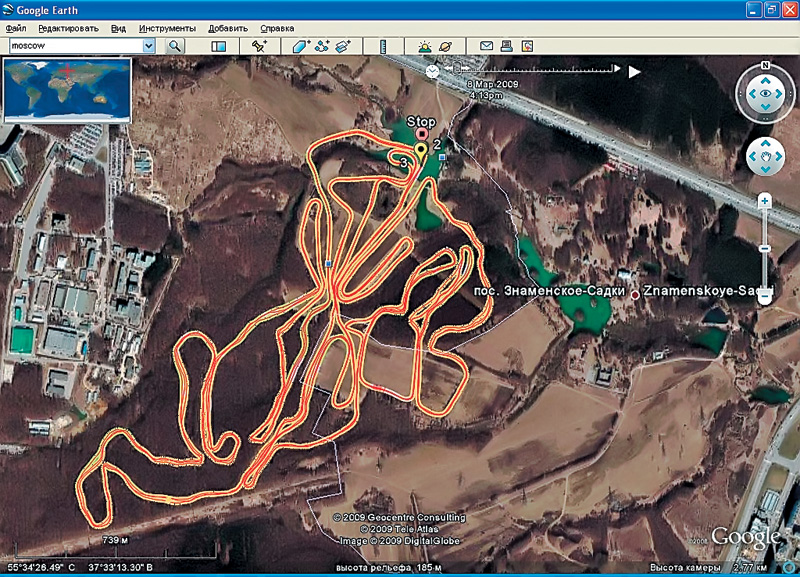Click the N north-up compass button

point(765,65)
